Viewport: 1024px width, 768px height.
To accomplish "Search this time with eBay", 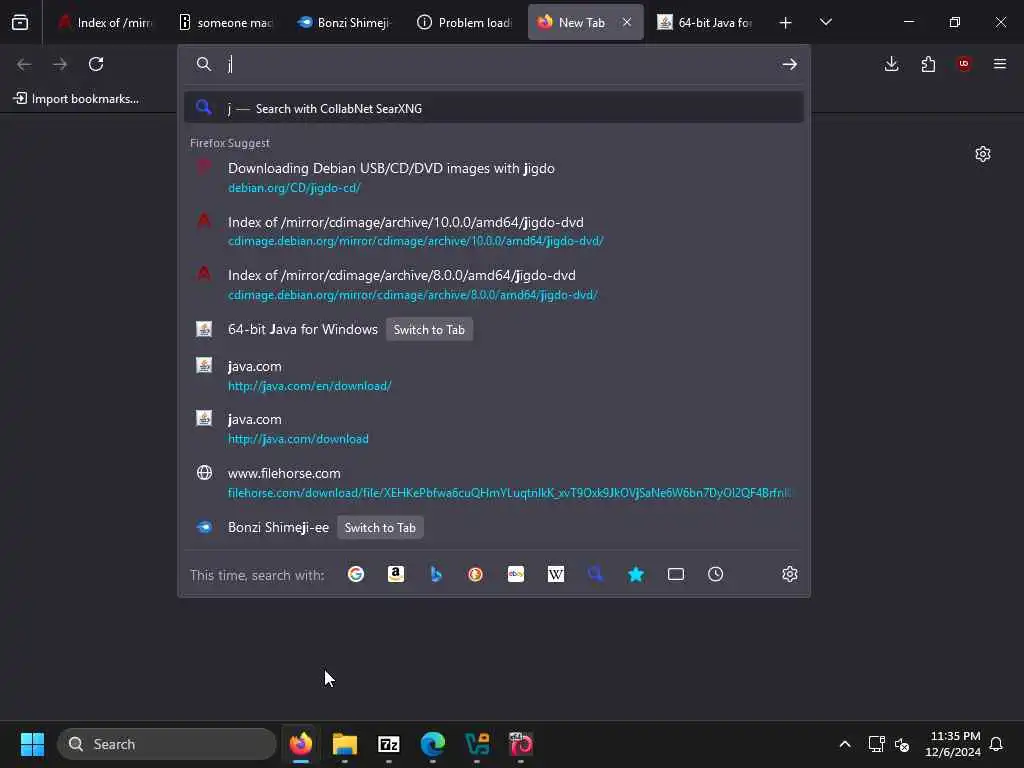I will (516, 574).
